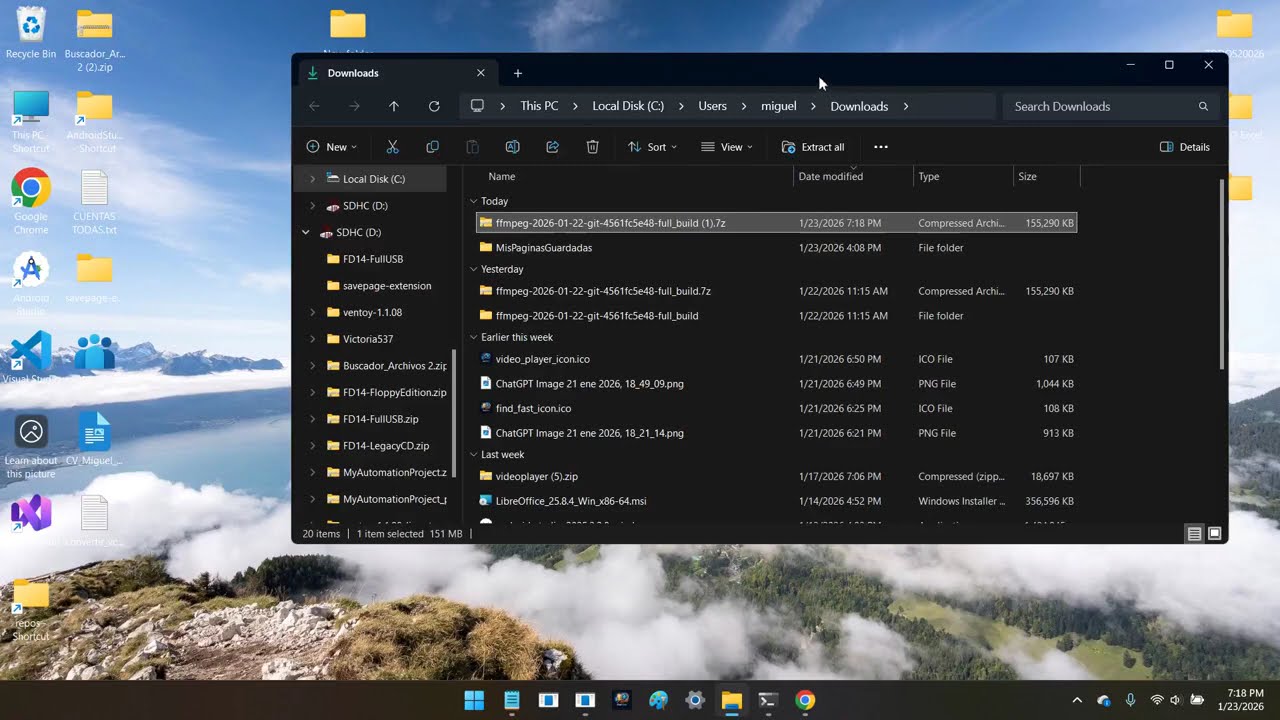Screen dimensions: 1280x720
Task: Go up one folder level
Action: pyautogui.click(x=394, y=106)
